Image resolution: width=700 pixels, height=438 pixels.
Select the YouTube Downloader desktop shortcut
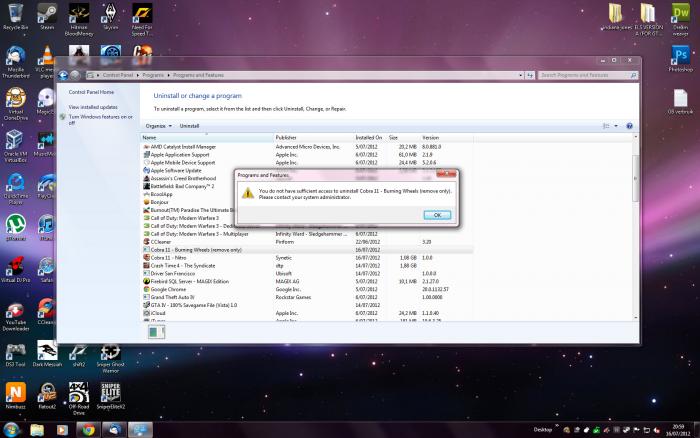tap(16, 316)
